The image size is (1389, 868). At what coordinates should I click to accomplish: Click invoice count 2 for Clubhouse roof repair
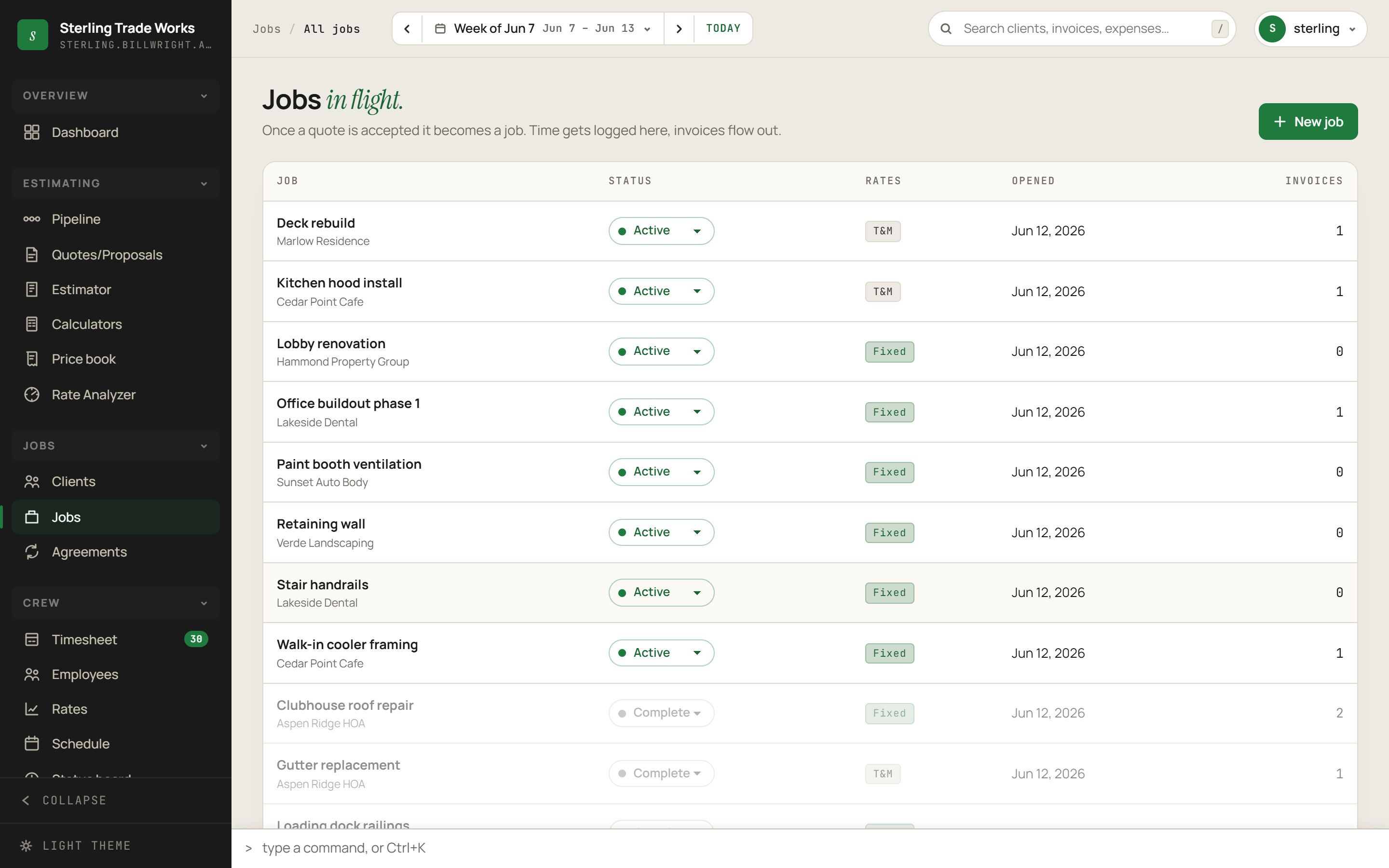[x=1339, y=713]
